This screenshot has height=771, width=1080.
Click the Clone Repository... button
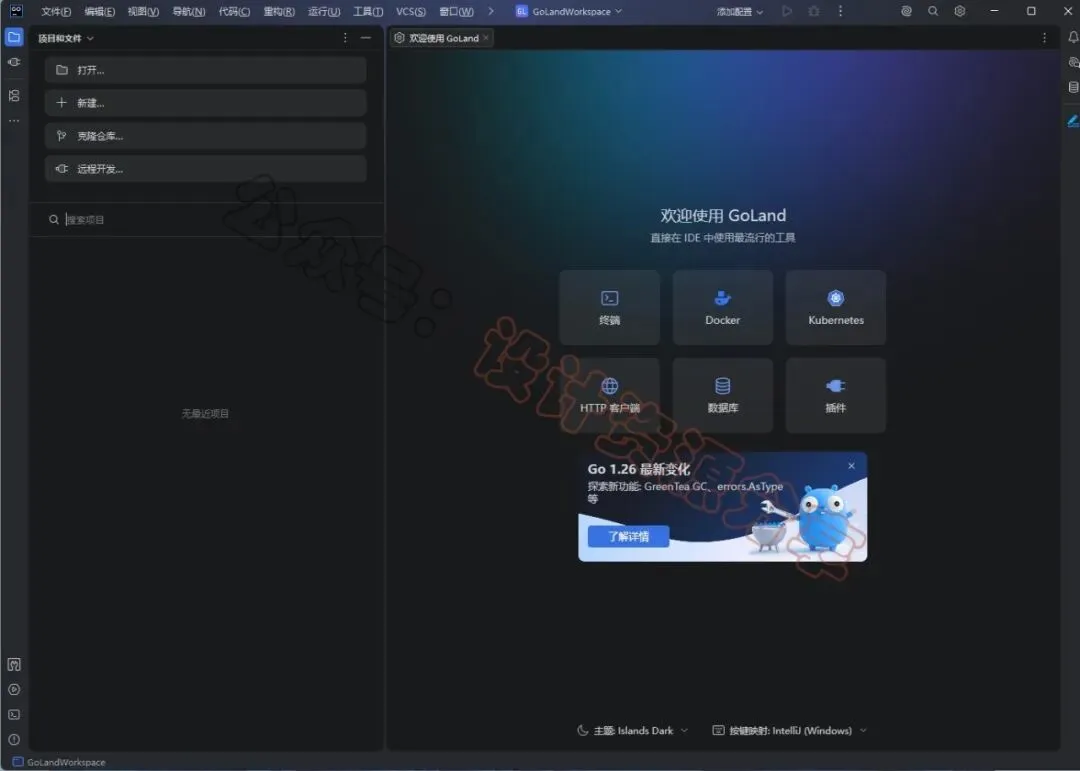point(205,136)
